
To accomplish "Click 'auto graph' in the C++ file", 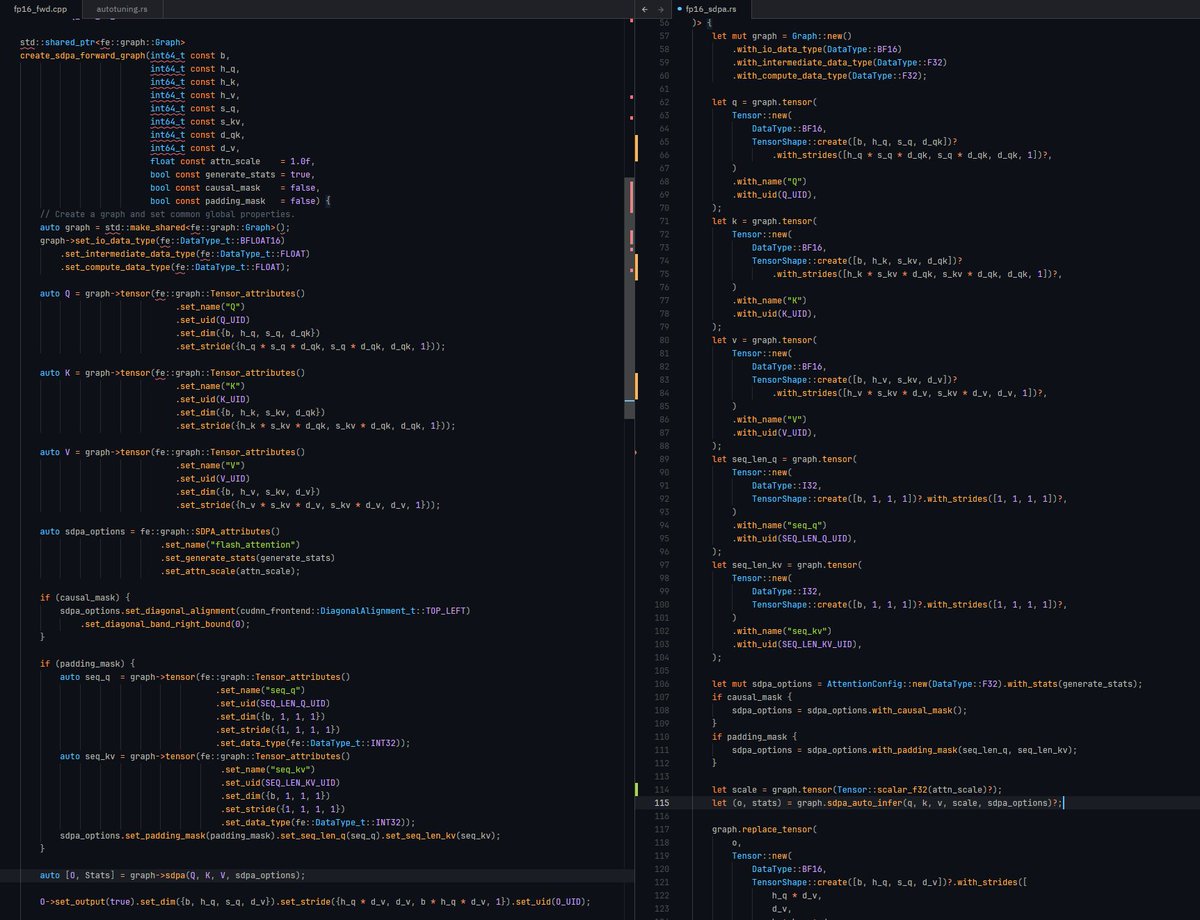I will click(x=65, y=227).
